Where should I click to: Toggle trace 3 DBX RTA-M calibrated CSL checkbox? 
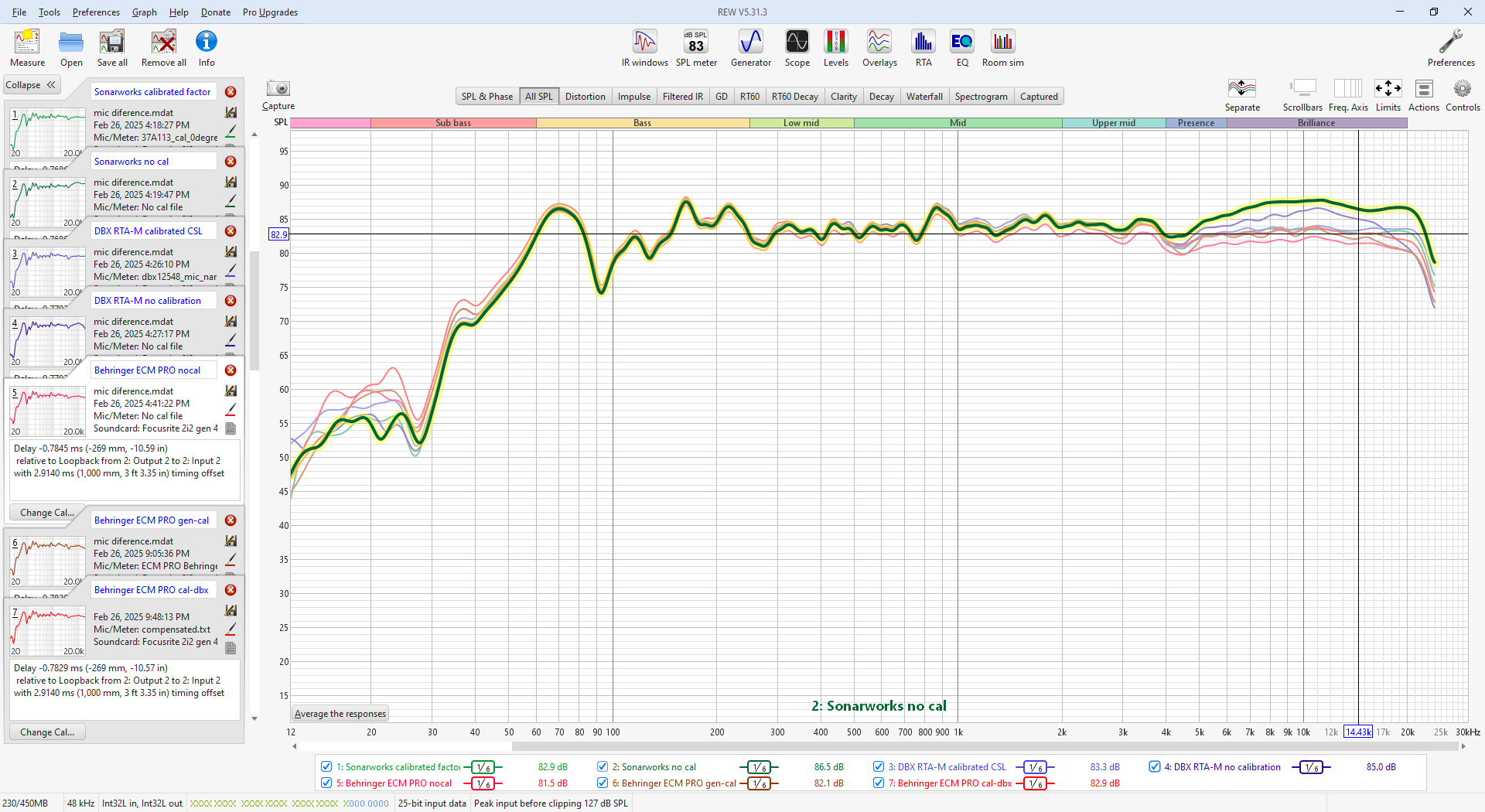tap(879, 766)
